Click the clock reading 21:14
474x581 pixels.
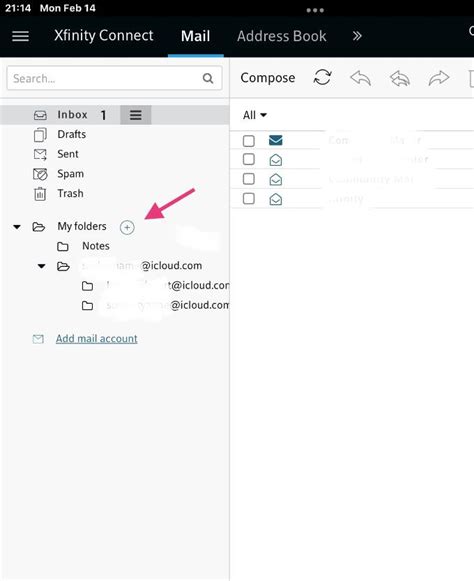[x=18, y=8]
